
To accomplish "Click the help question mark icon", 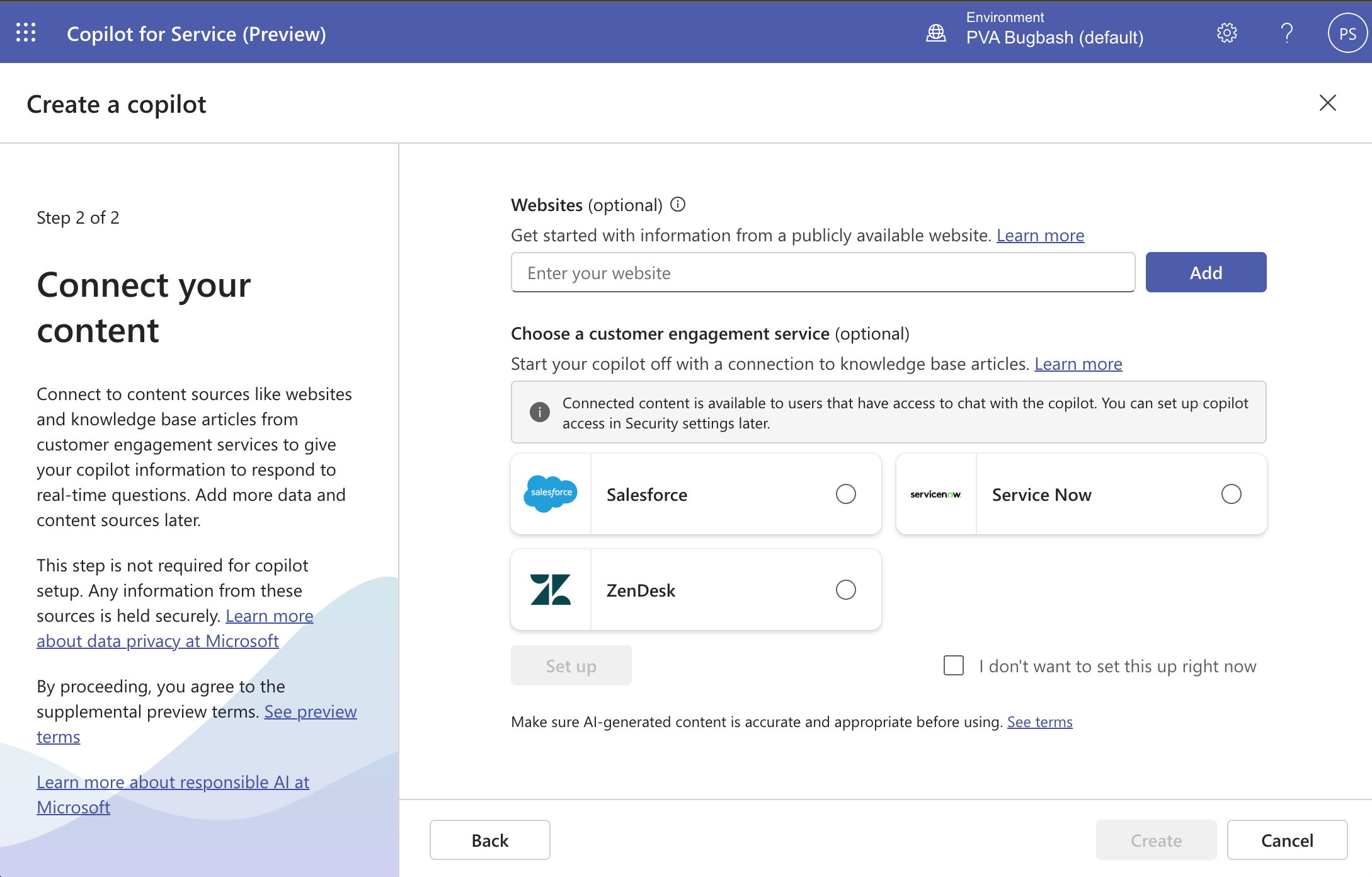I will 1286,33.
